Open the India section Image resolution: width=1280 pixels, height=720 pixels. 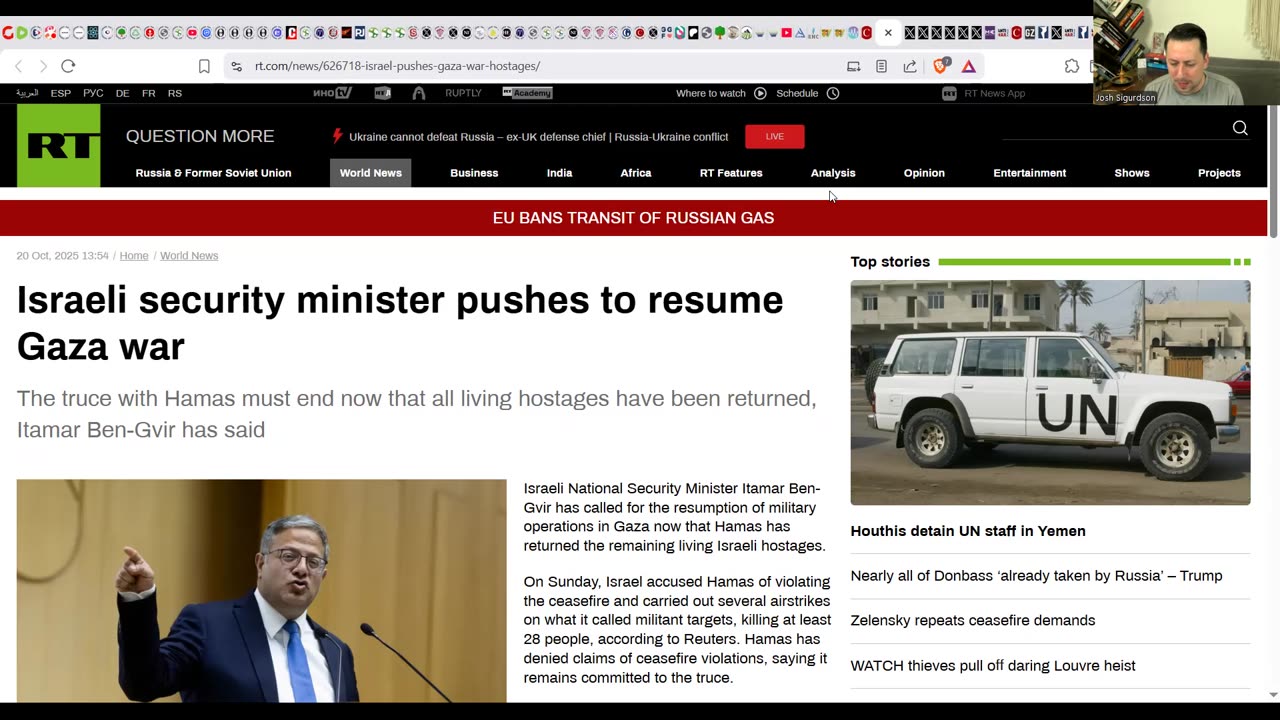[x=559, y=173]
